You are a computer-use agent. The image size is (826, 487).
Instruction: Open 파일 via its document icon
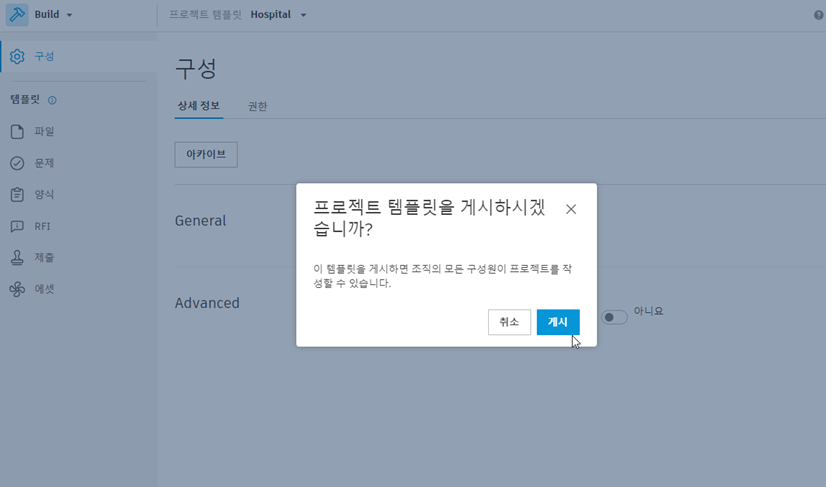pyautogui.click(x=17, y=132)
